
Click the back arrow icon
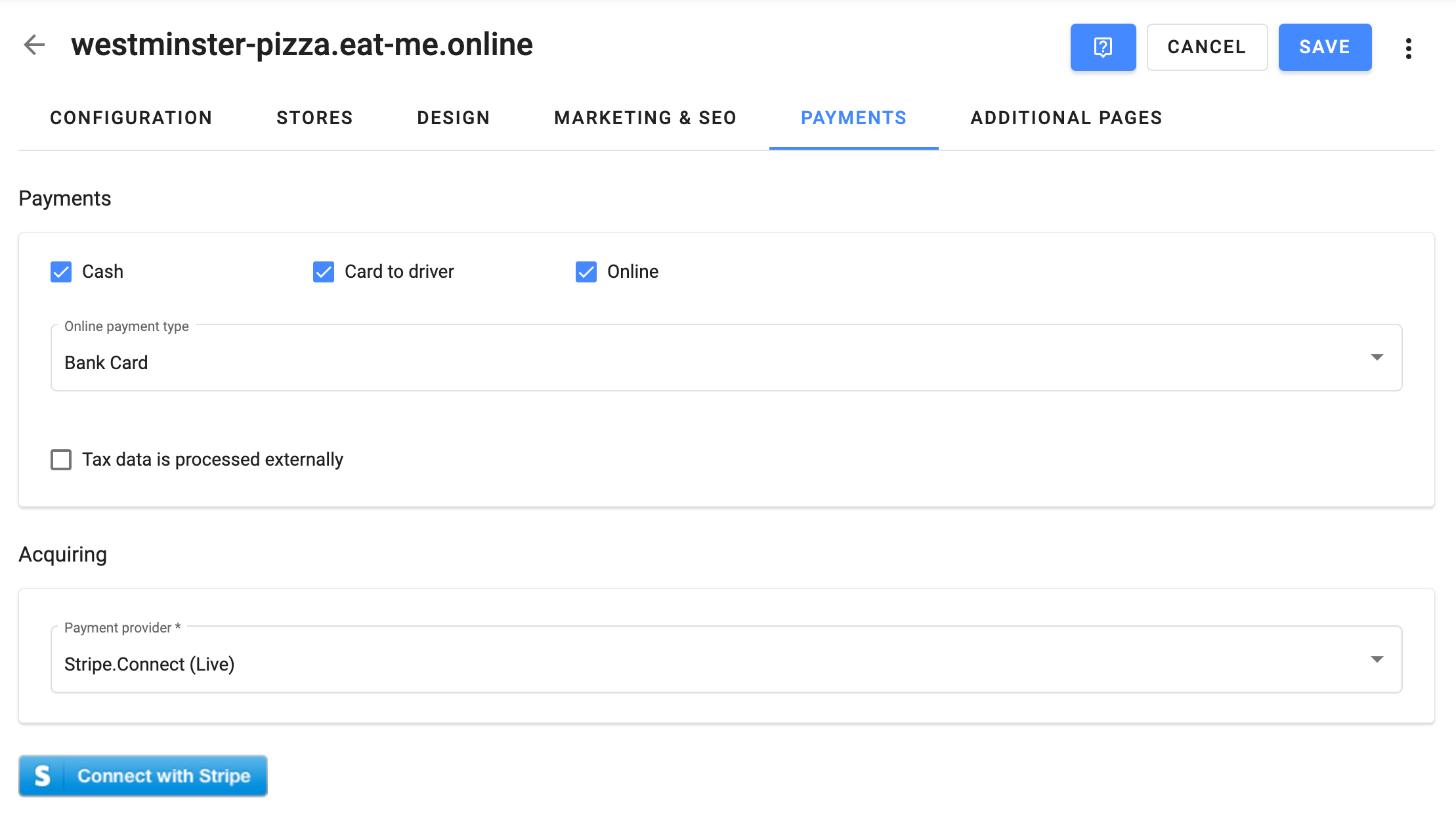pyautogui.click(x=34, y=45)
